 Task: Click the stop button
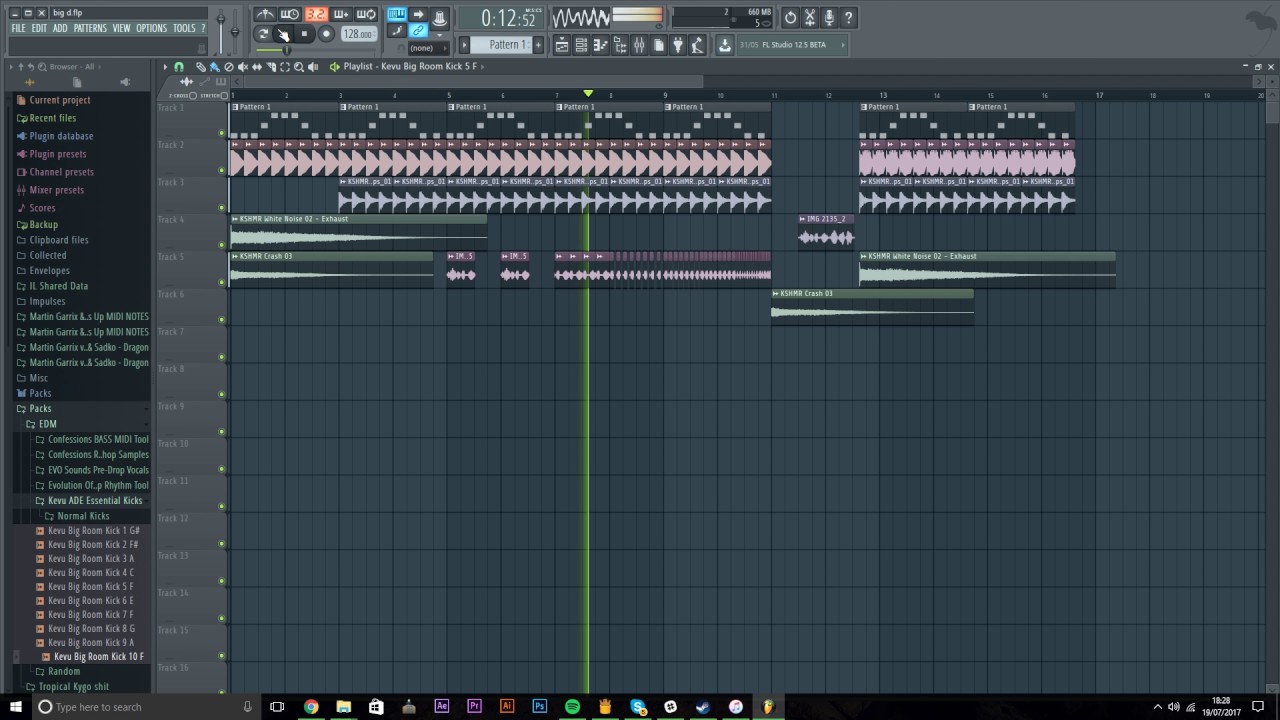pyautogui.click(x=304, y=34)
